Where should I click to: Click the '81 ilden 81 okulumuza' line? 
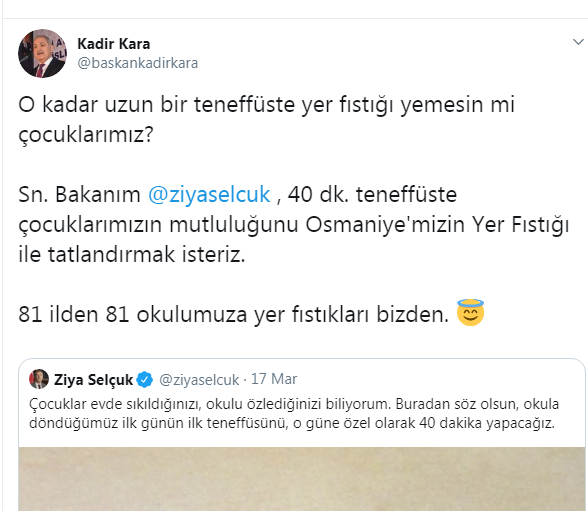[x=233, y=314]
